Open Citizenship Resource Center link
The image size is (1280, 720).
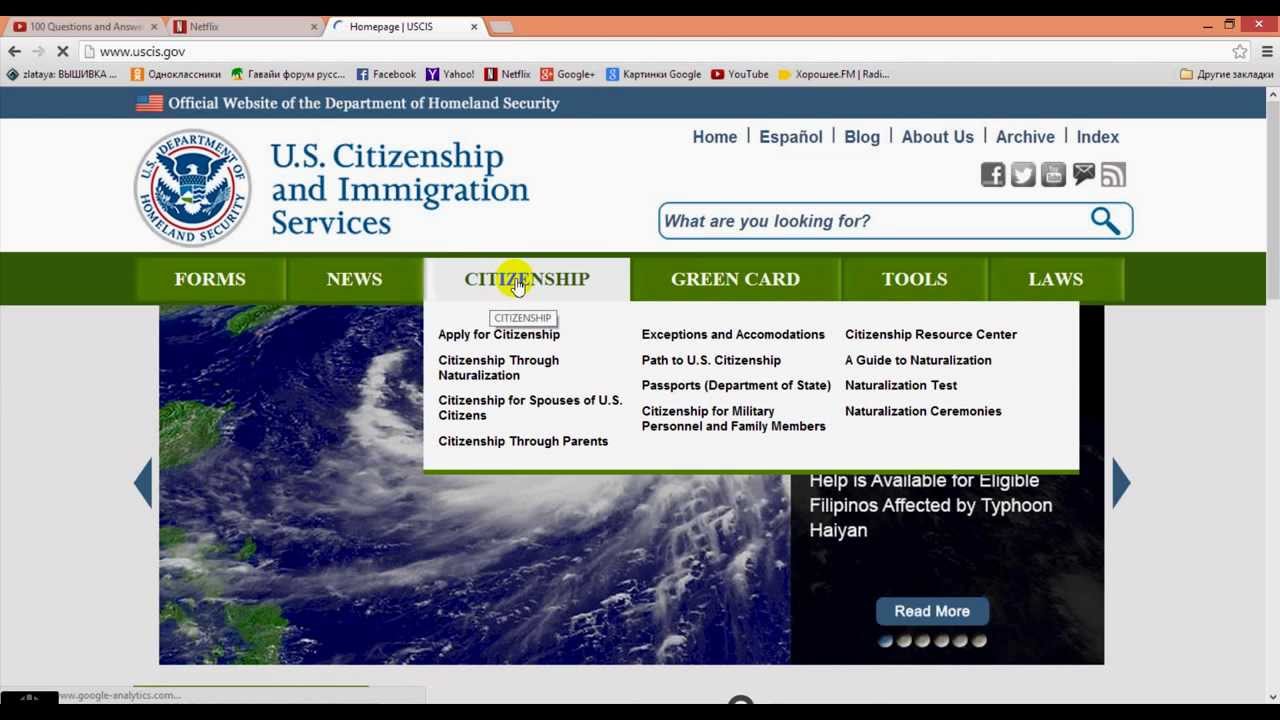pos(931,335)
